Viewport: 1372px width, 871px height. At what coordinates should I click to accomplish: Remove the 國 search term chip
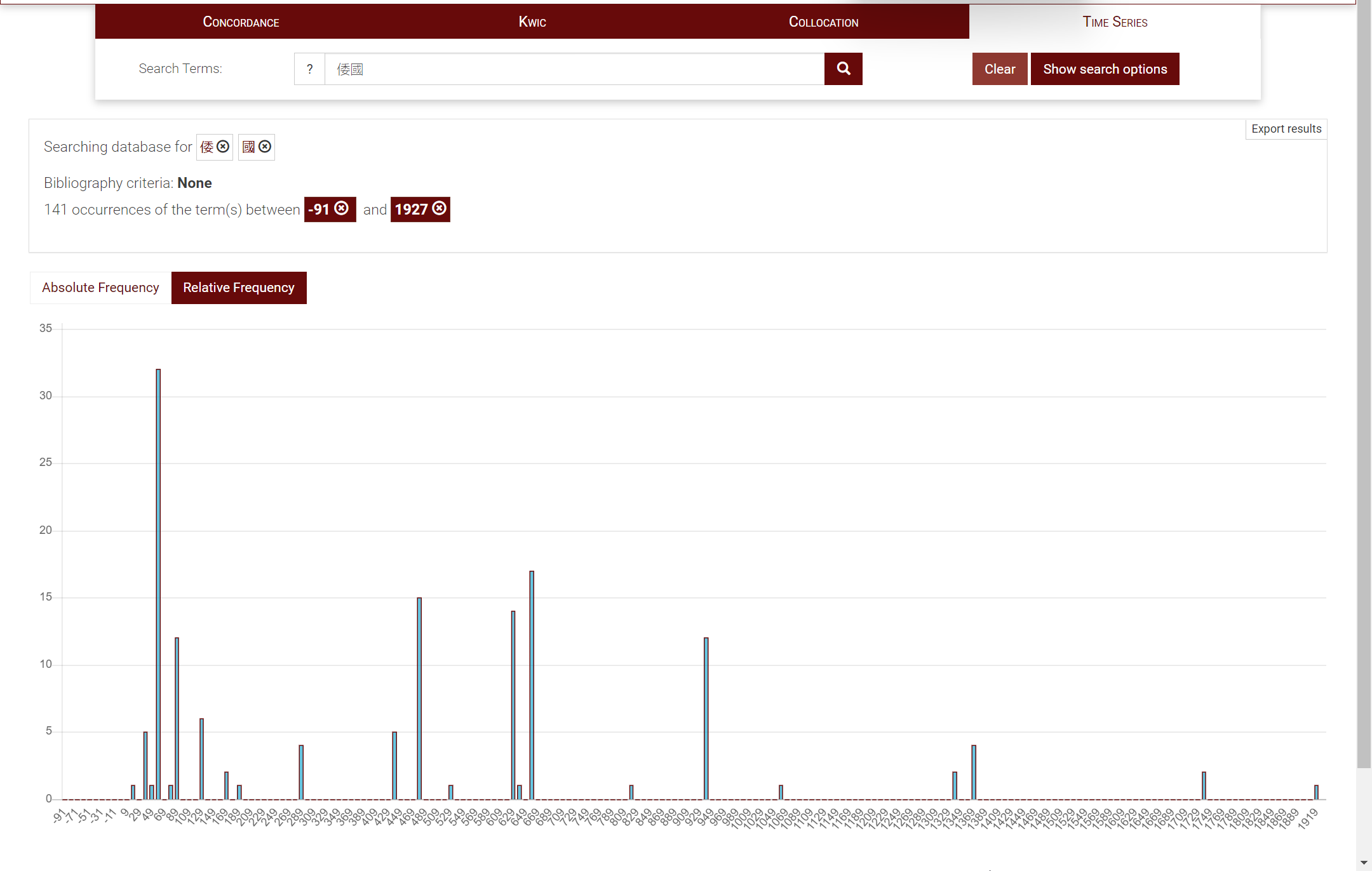(x=265, y=147)
